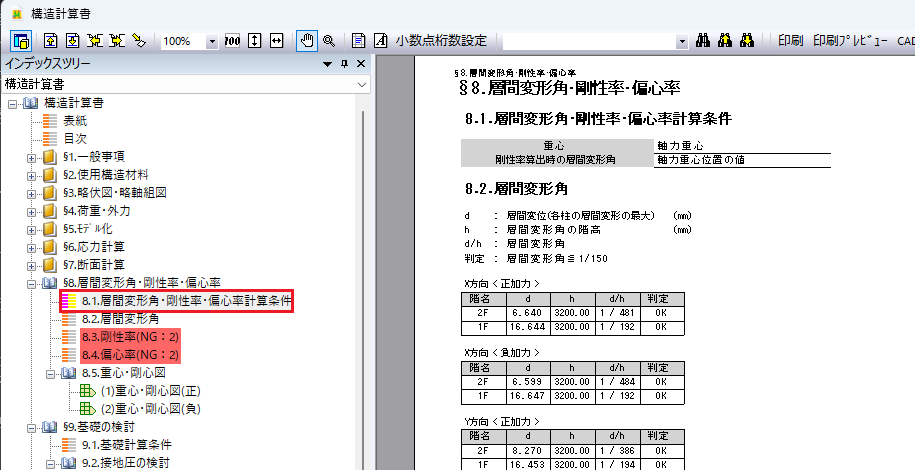
Task: Select 8.3.剛性率(NG：2) in tree
Action: coord(130,337)
